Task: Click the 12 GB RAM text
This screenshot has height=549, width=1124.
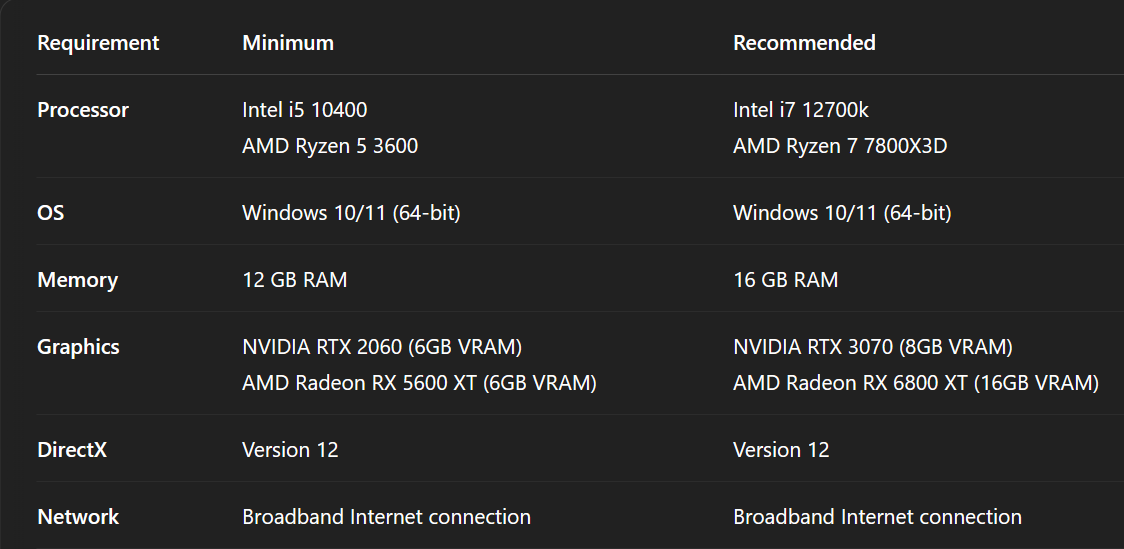Action: [295, 280]
